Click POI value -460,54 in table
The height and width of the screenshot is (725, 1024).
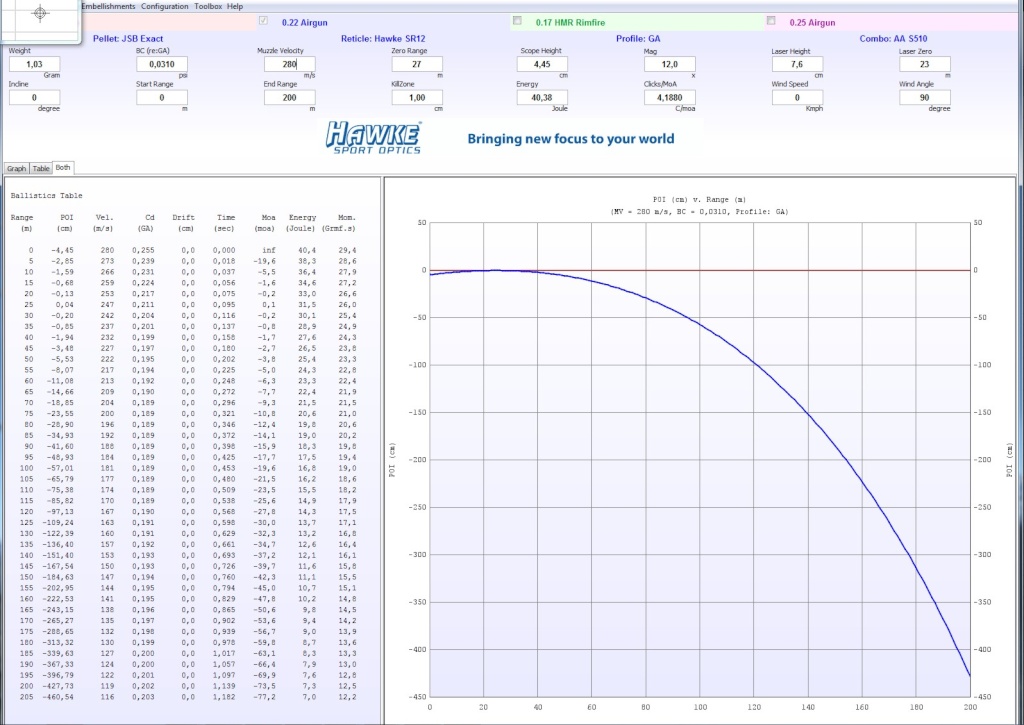click(x=59, y=697)
